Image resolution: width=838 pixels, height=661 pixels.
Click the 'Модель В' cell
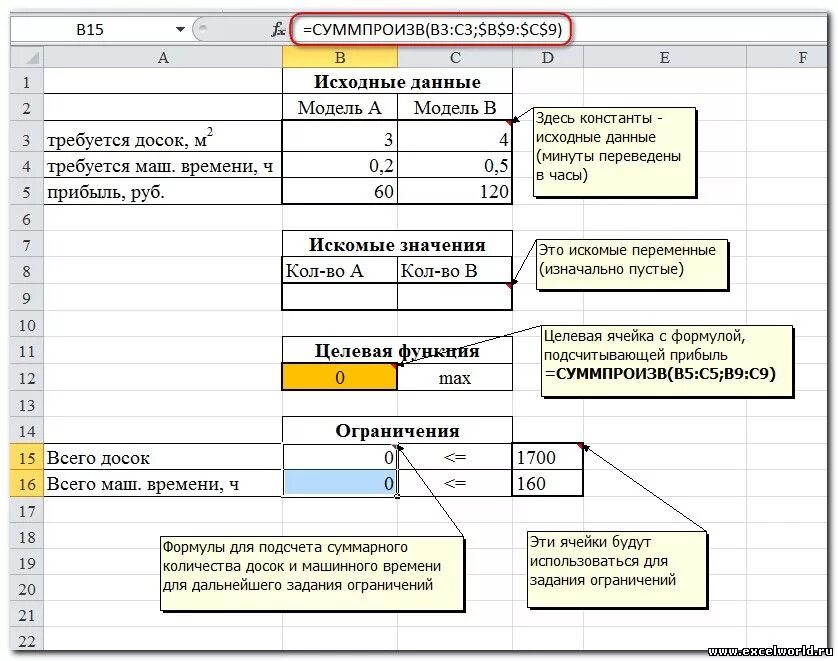[455, 107]
